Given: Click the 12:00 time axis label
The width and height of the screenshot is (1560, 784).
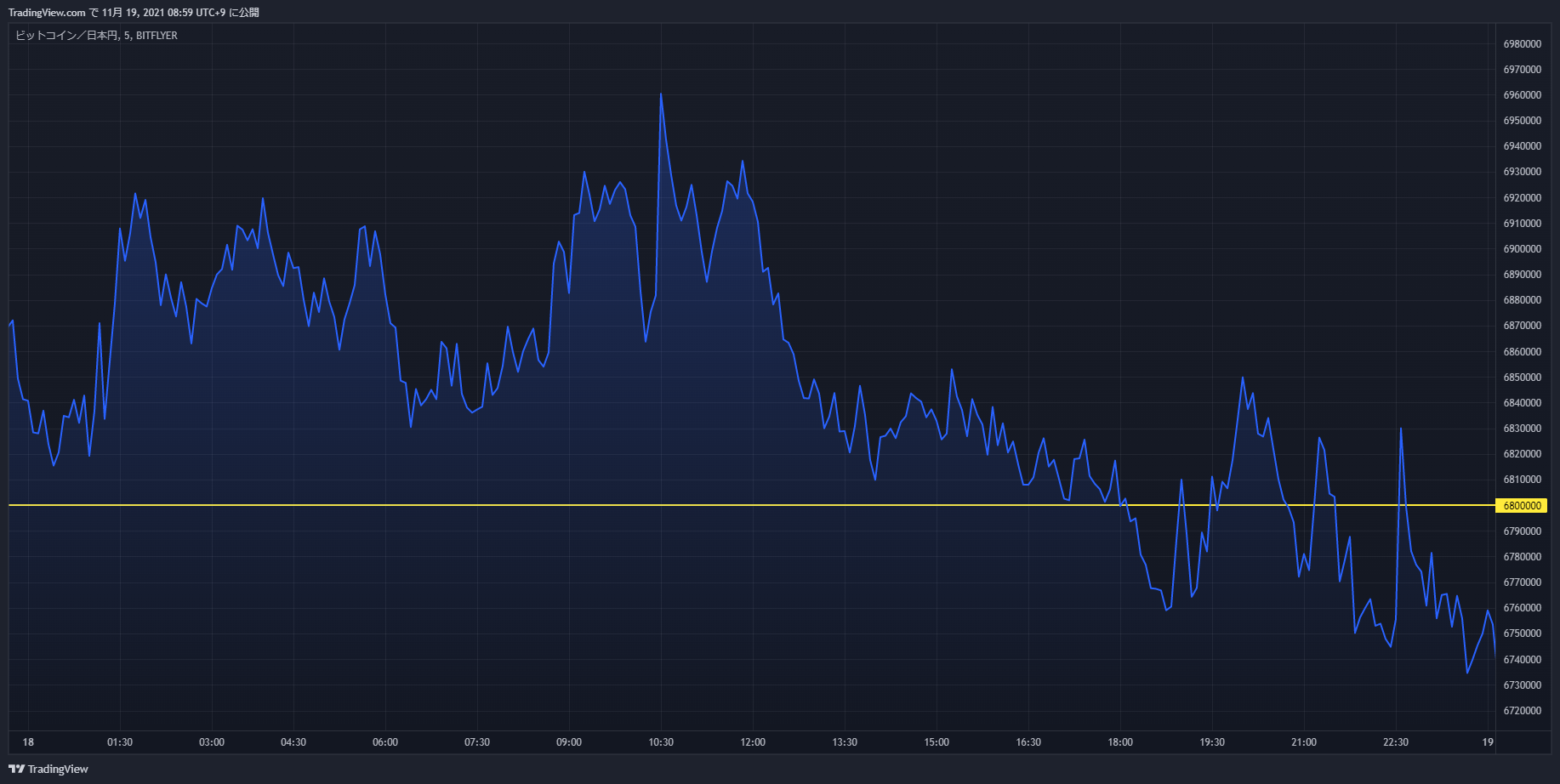Looking at the screenshot, I should click(753, 742).
